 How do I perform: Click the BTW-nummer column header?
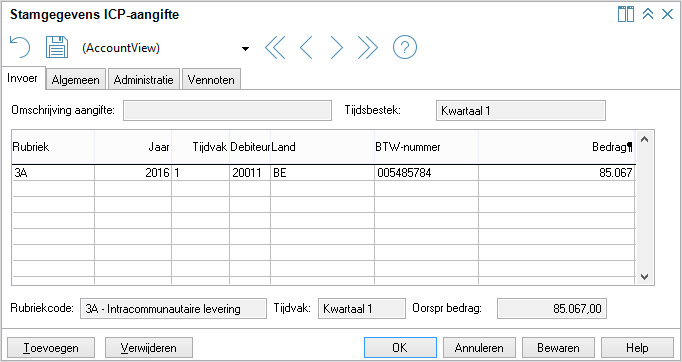click(426, 147)
